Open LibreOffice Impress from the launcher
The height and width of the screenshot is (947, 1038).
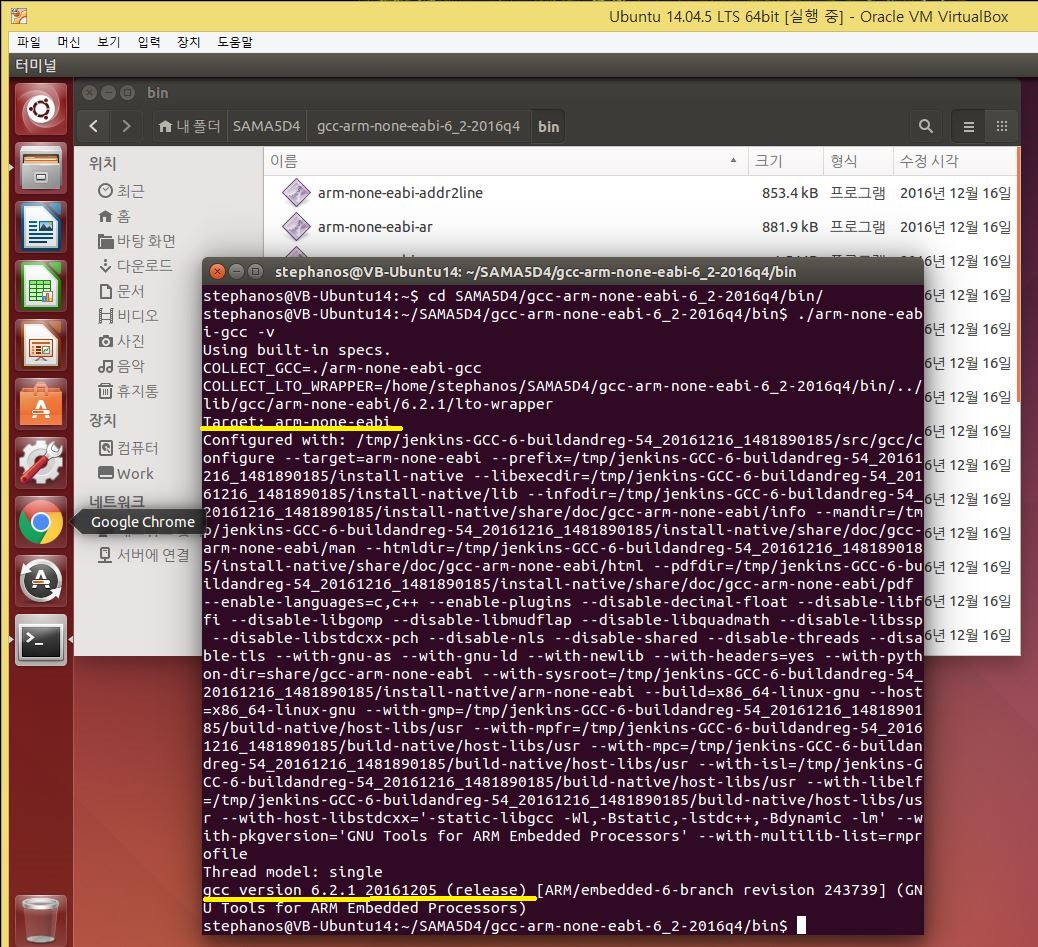click(x=41, y=345)
